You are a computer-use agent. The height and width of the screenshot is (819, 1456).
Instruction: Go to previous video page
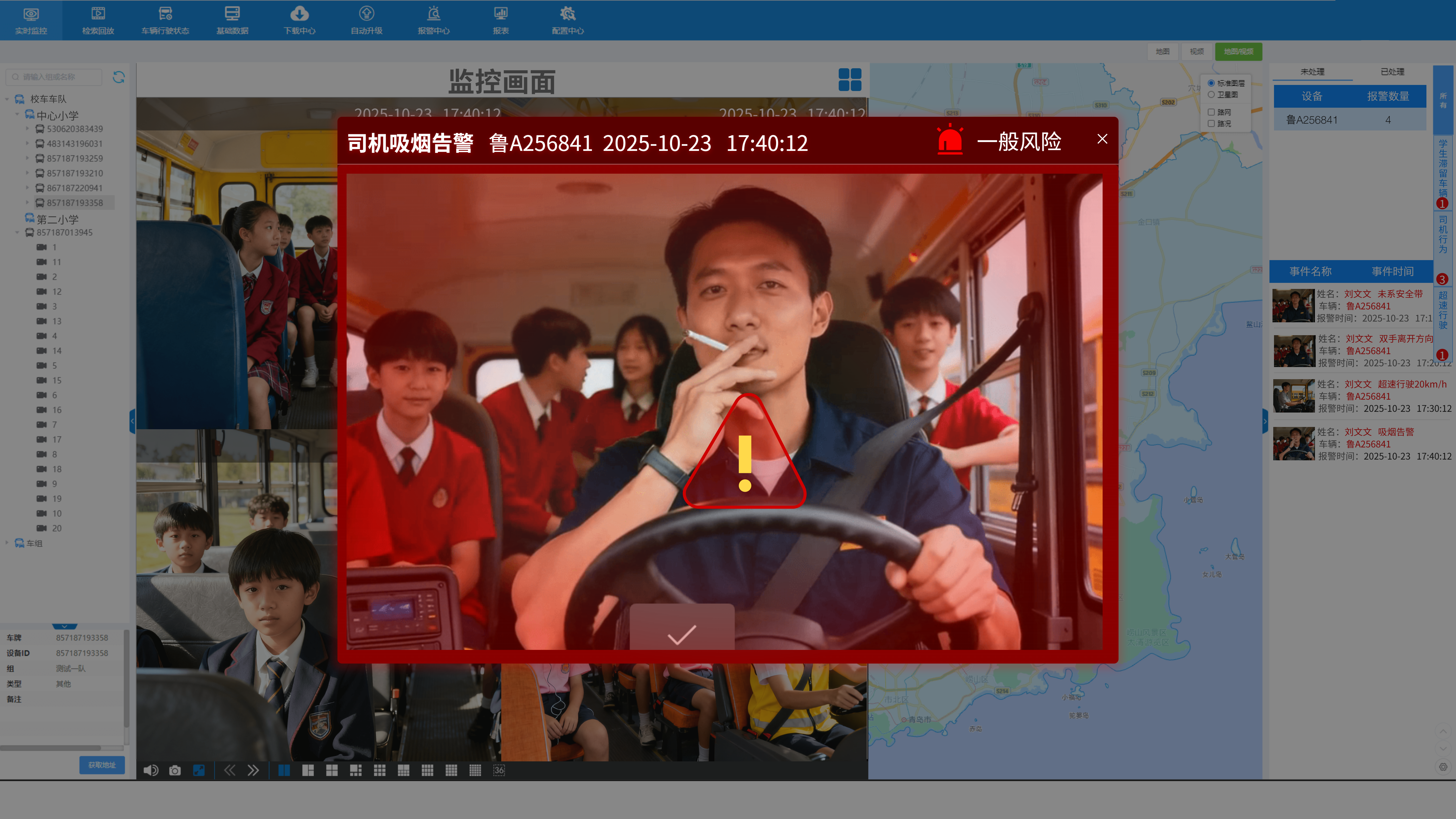[230, 770]
